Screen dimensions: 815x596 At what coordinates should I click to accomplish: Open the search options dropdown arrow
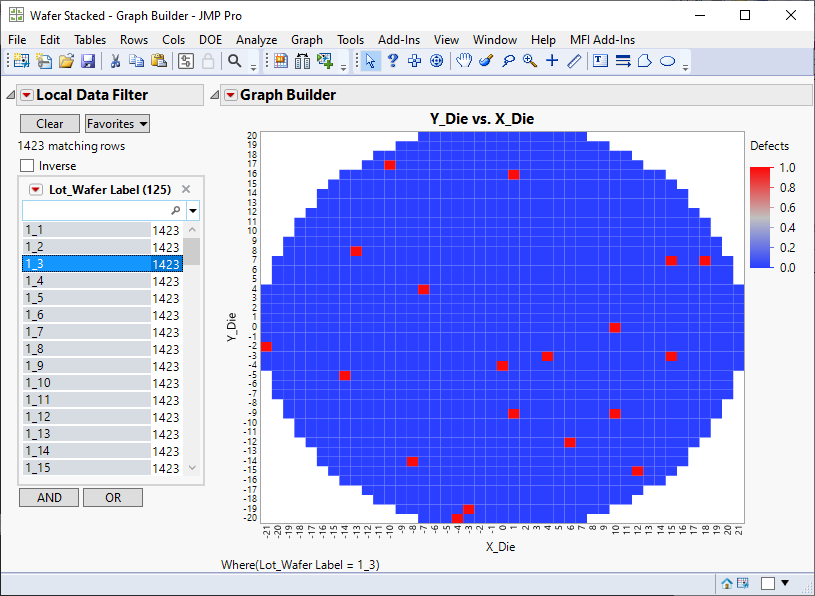193,211
